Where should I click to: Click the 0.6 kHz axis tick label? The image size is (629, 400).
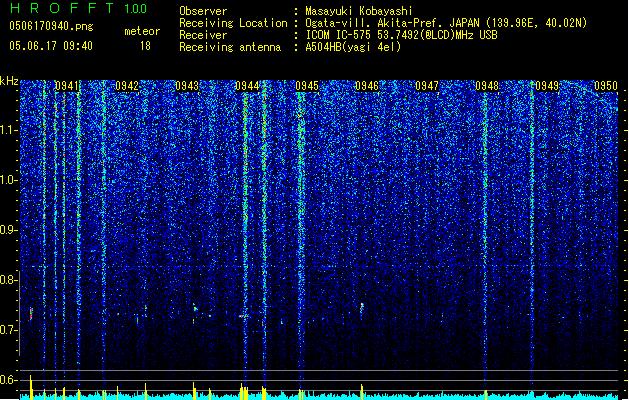[9, 380]
